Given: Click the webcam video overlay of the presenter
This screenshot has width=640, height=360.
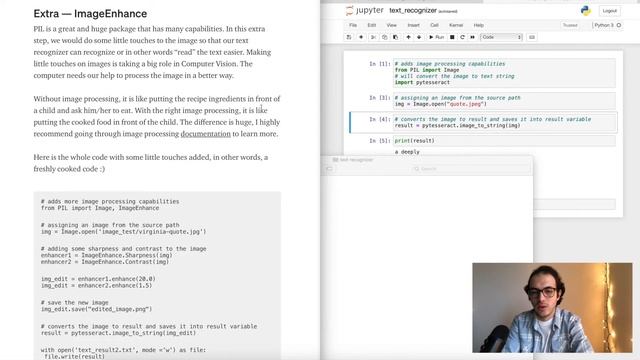Looking at the screenshot, I should pos(552,308).
